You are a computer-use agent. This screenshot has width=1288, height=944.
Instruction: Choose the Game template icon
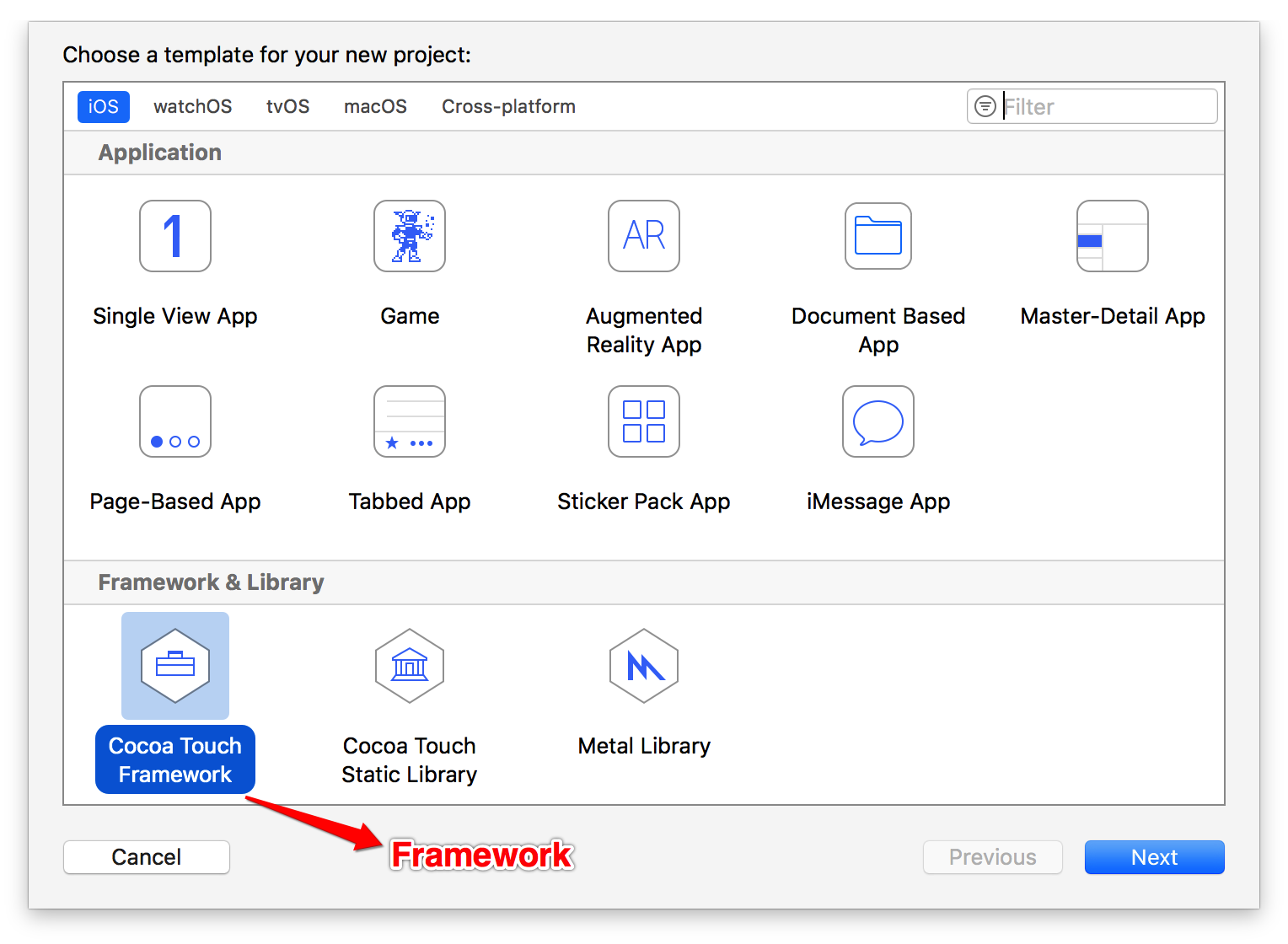click(410, 236)
